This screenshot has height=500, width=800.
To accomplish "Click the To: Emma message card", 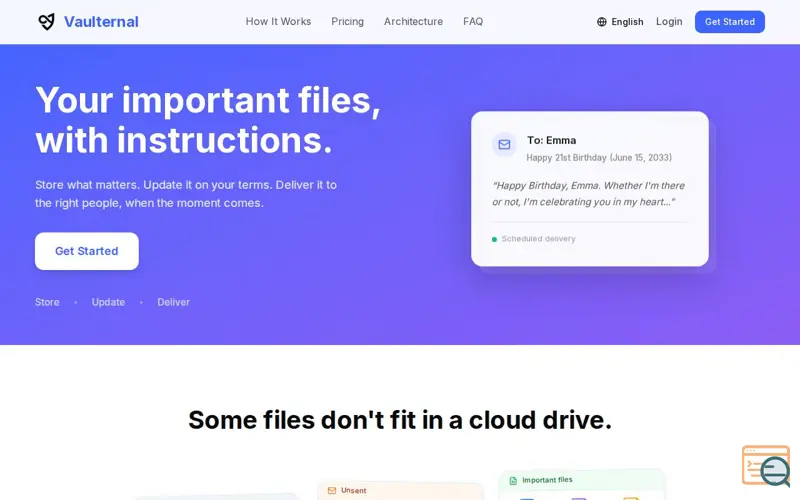I will coord(590,189).
